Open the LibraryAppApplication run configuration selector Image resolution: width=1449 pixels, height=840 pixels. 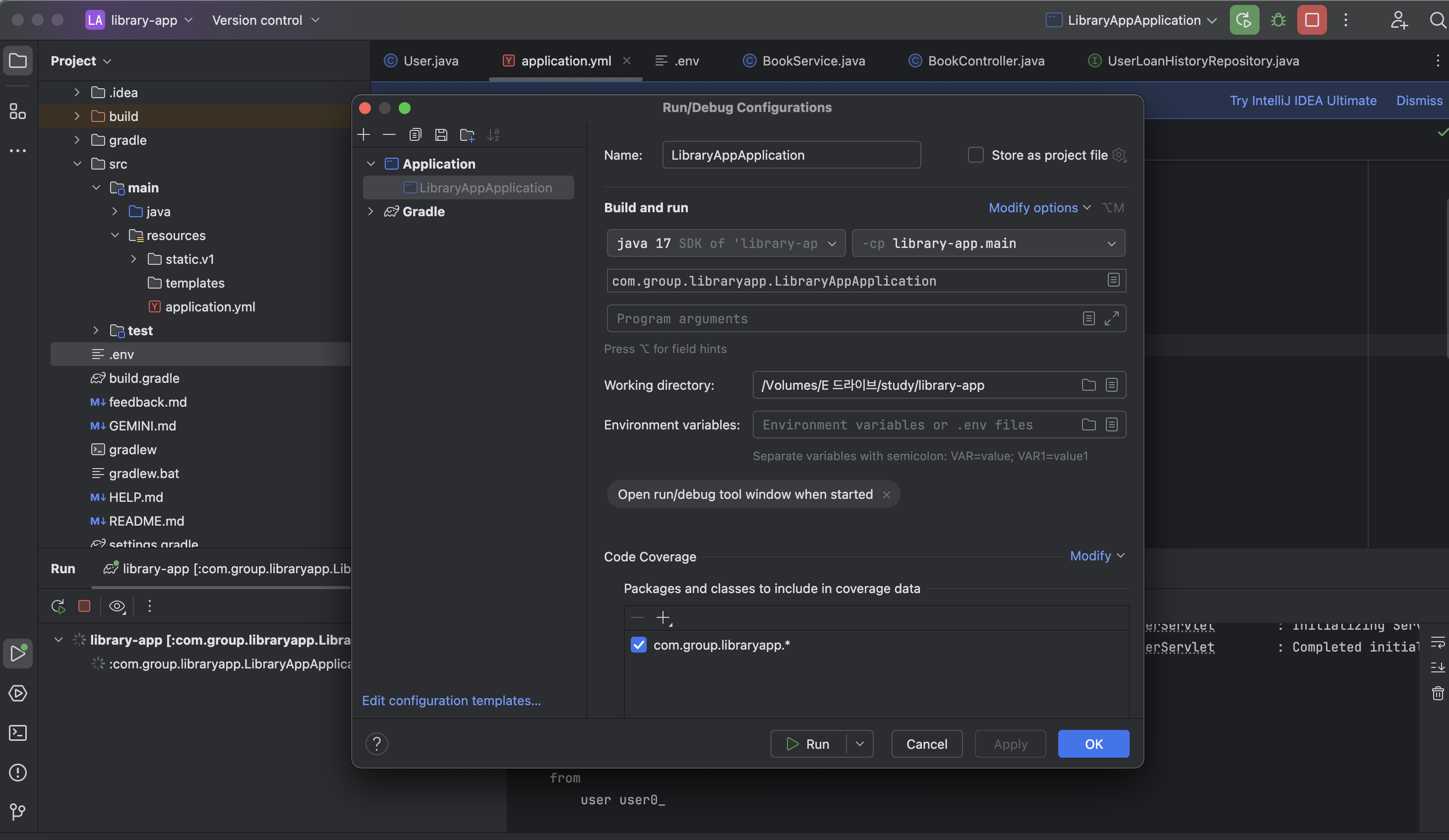tap(1131, 20)
